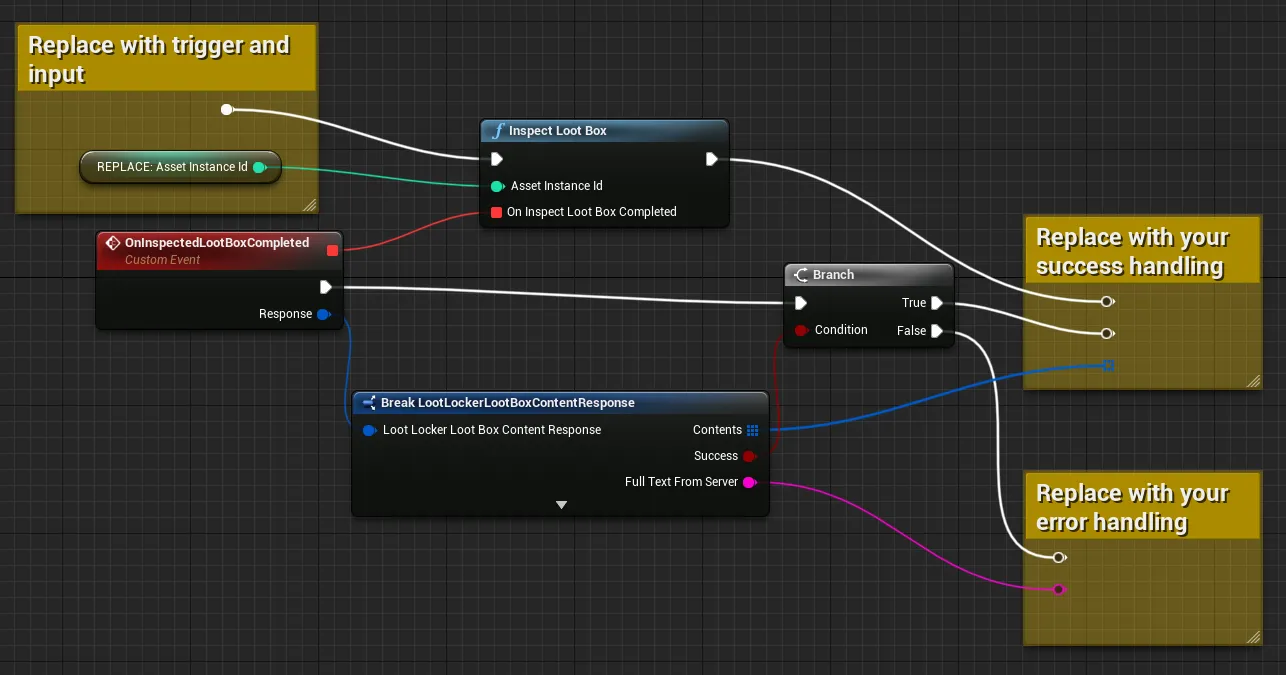Image resolution: width=1286 pixels, height=675 pixels.
Task: Click the Full Text From Server output pin
Action: (749, 482)
